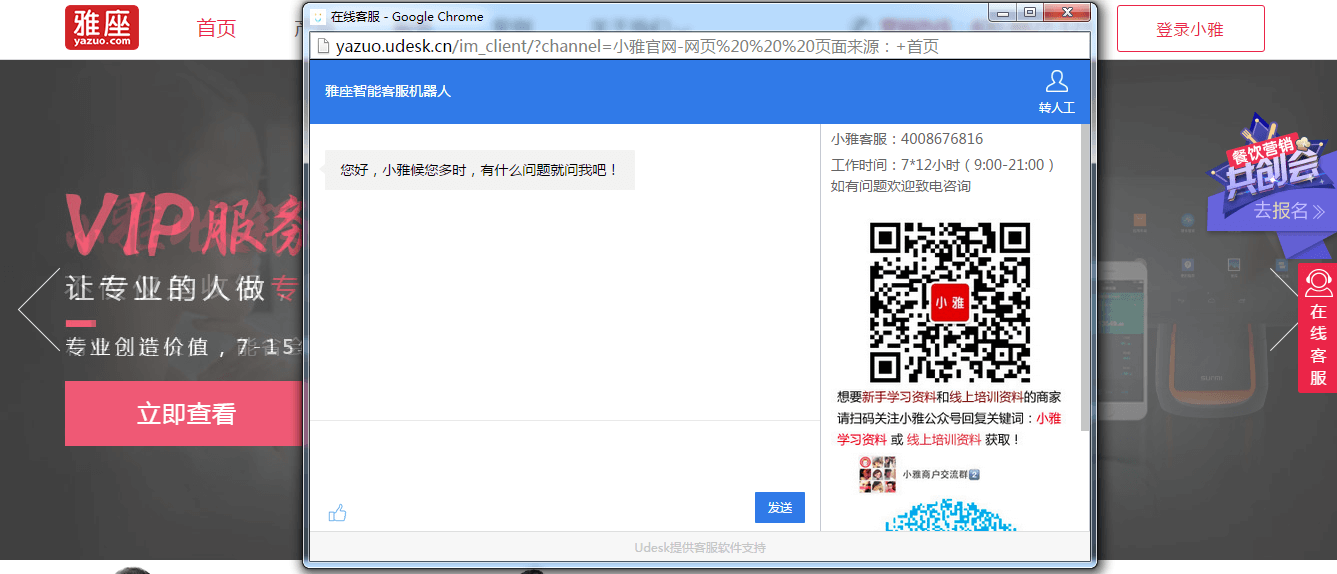This screenshot has width=1337, height=574.
Task: Open the 在线客服 side widget
Action: click(1317, 328)
